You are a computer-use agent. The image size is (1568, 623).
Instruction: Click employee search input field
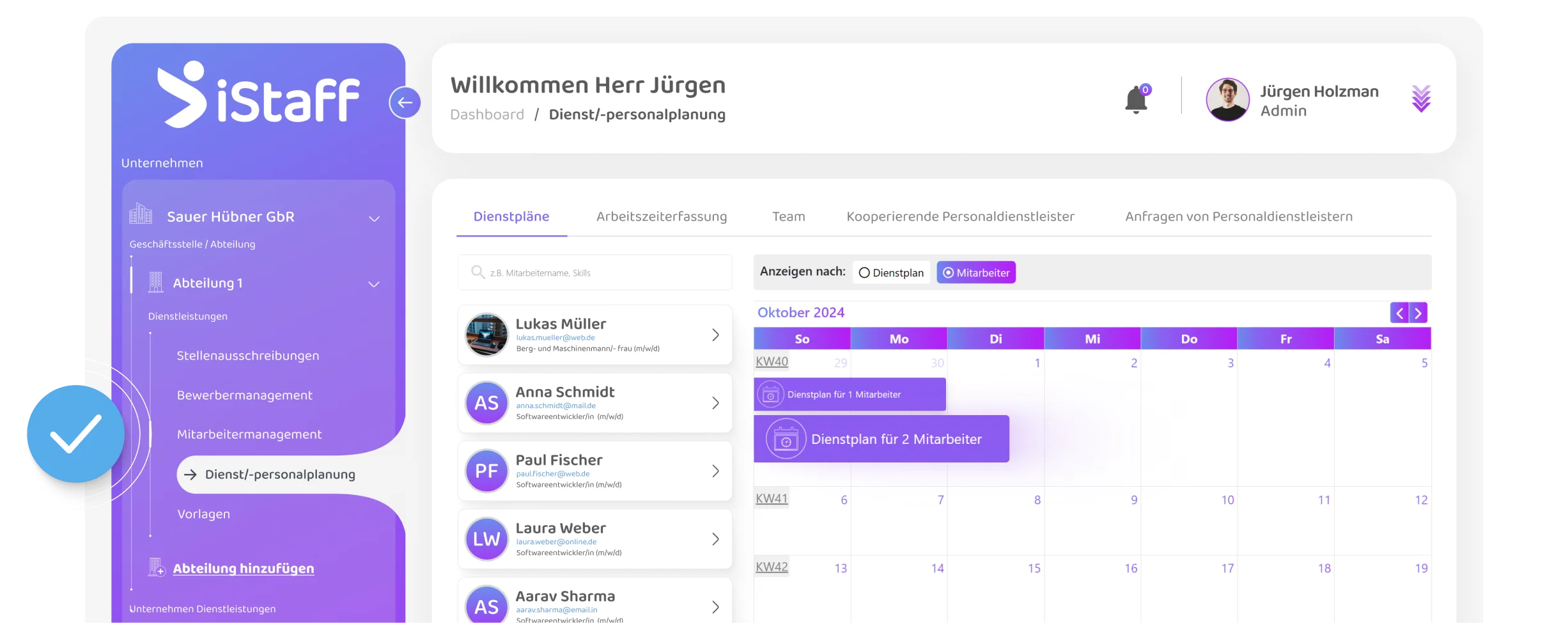coord(595,272)
